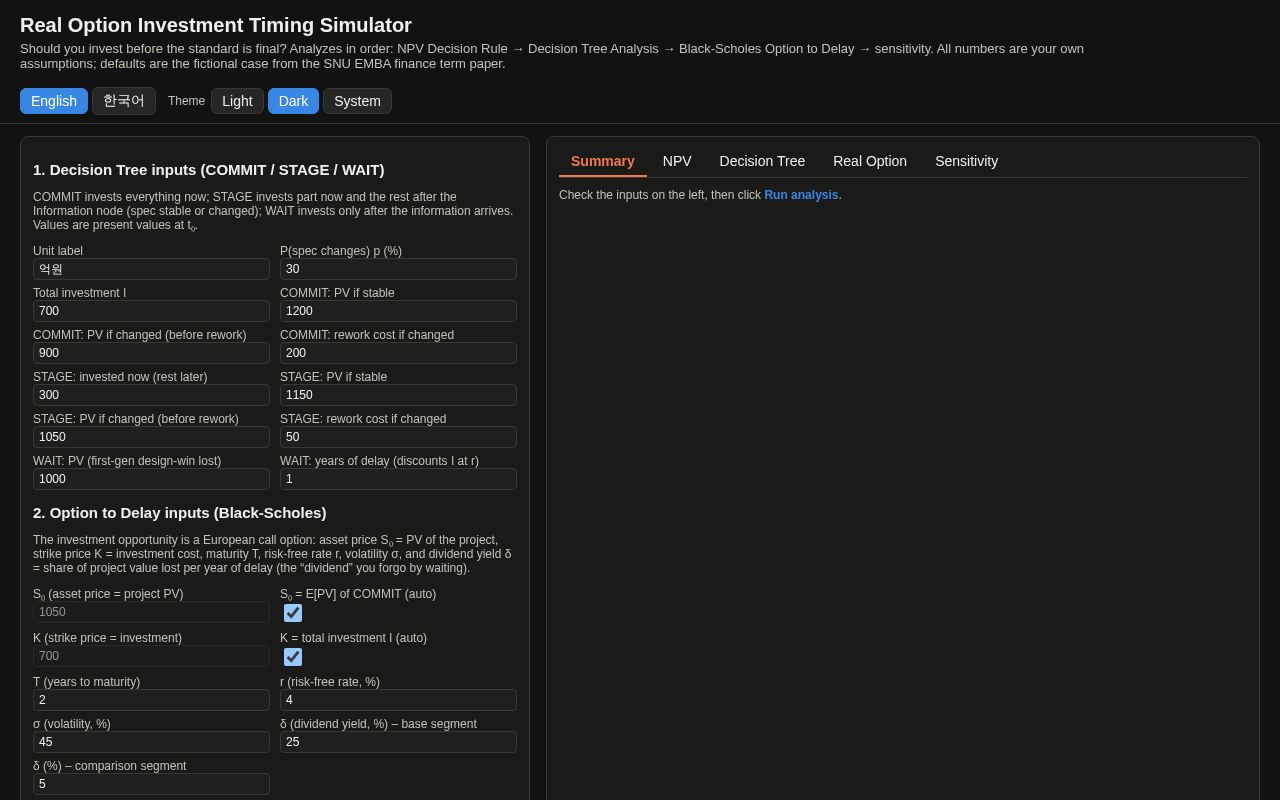Image resolution: width=1280 pixels, height=800 pixels.
Task: Click WAIT: years of delay field
Action: (398, 479)
